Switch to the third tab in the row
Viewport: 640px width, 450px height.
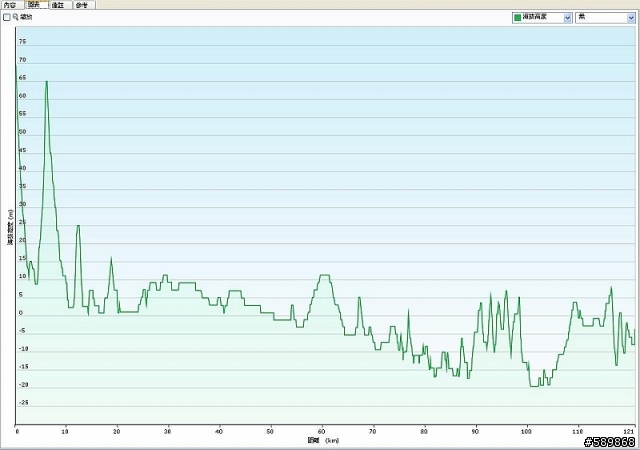(x=60, y=5)
